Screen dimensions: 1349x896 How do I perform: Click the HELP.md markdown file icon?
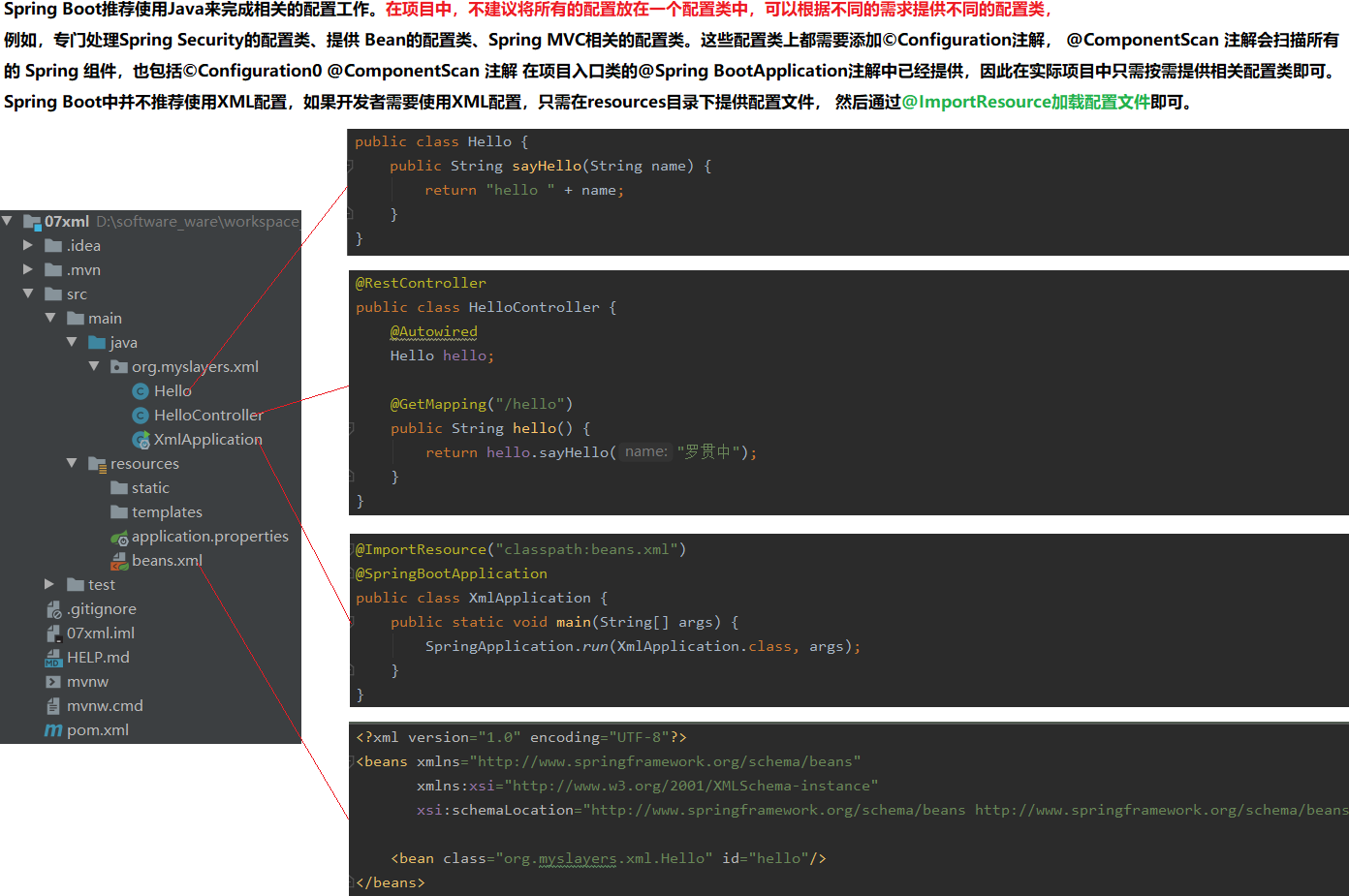click(53, 658)
